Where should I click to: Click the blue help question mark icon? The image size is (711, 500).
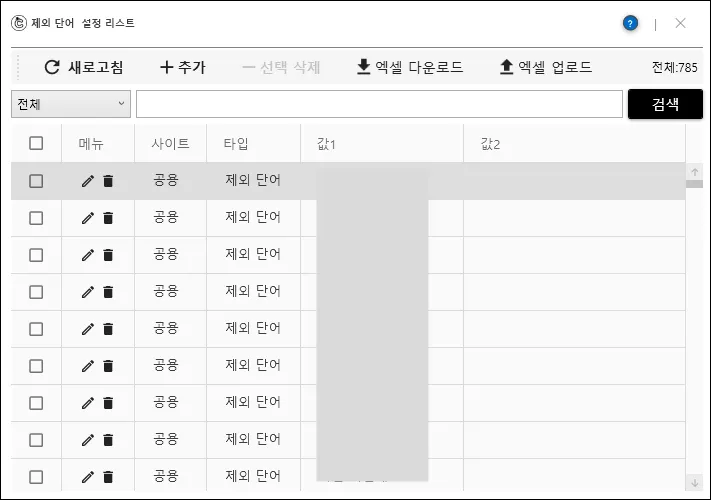(x=630, y=23)
